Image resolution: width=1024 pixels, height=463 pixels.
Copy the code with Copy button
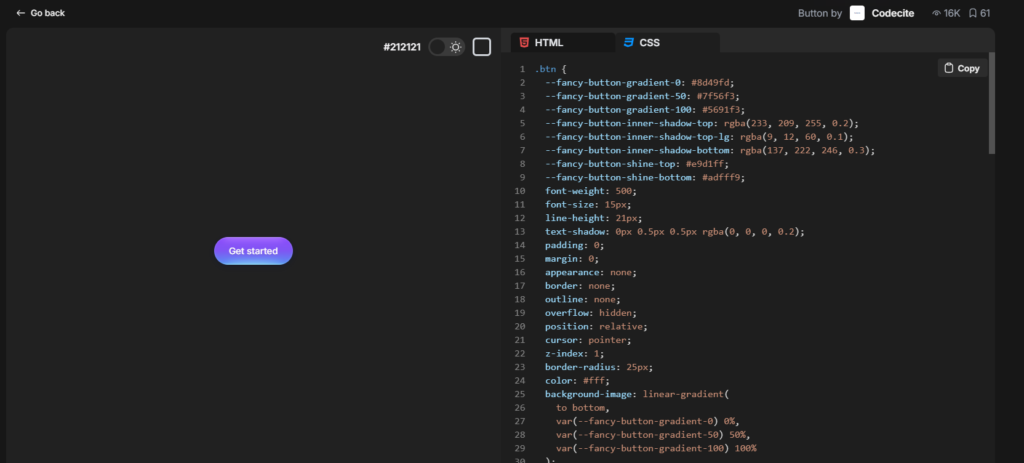click(x=962, y=68)
